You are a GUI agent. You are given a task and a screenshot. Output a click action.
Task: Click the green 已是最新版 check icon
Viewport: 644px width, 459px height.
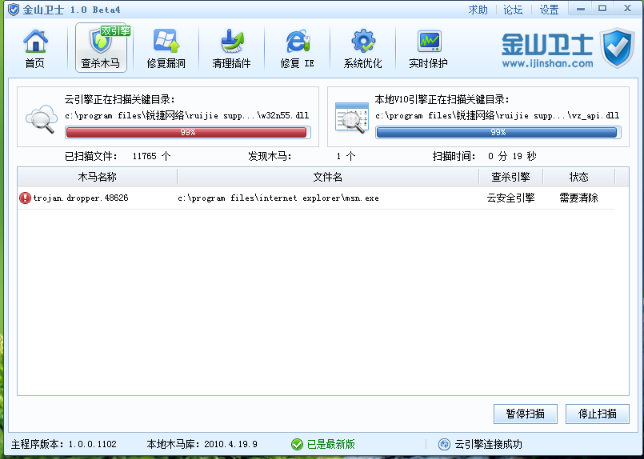297,444
